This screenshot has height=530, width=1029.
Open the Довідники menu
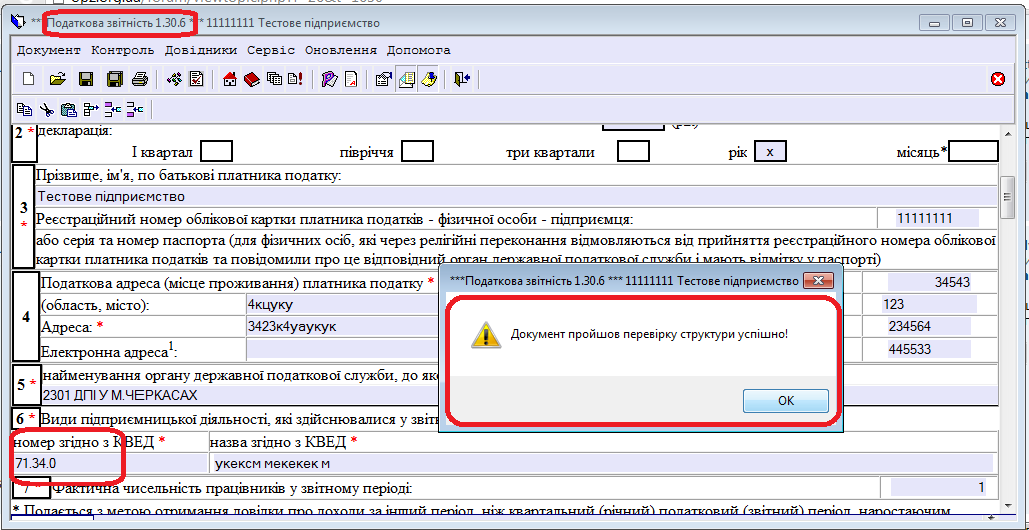[202, 49]
